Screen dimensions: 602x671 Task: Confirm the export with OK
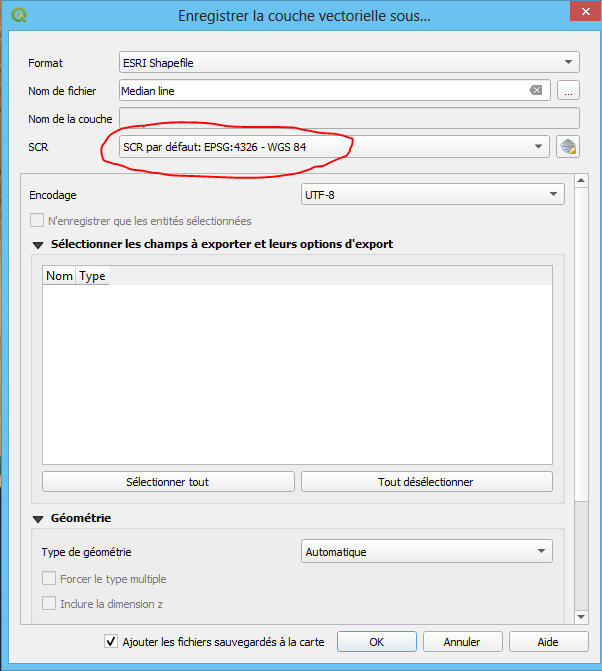point(376,642)
